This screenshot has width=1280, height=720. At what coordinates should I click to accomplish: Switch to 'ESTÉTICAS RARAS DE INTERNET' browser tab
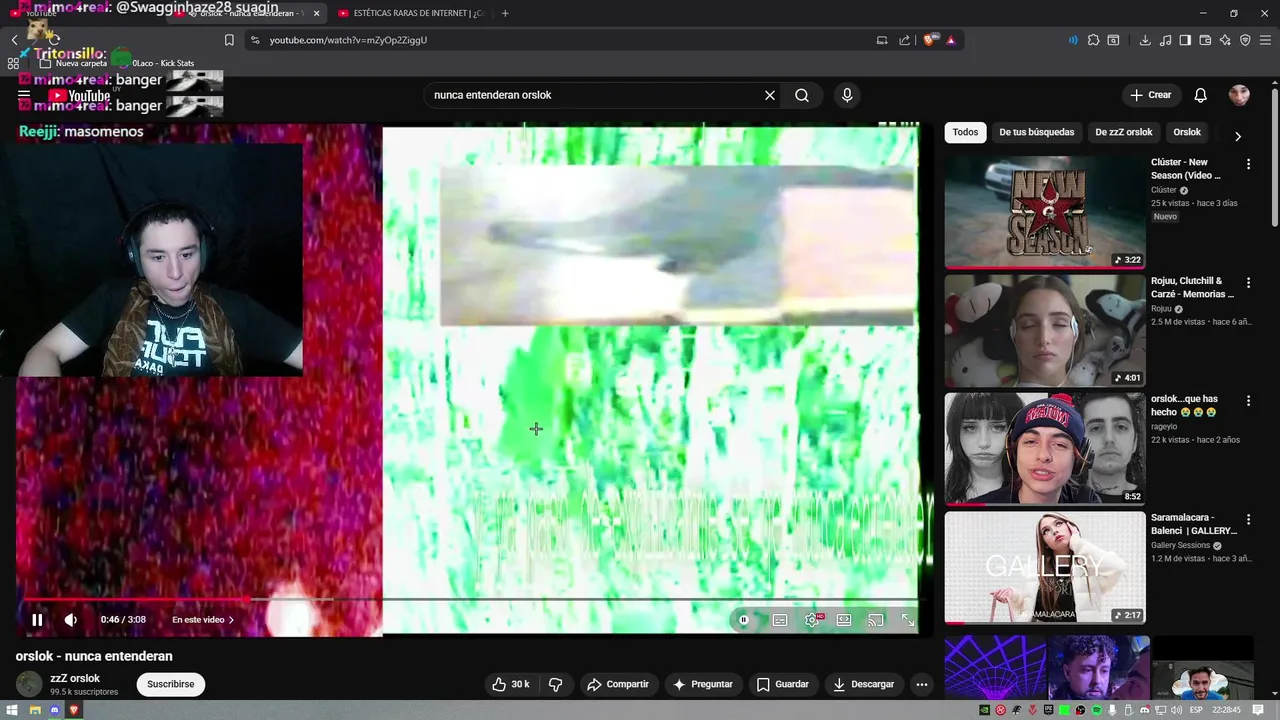410,13
